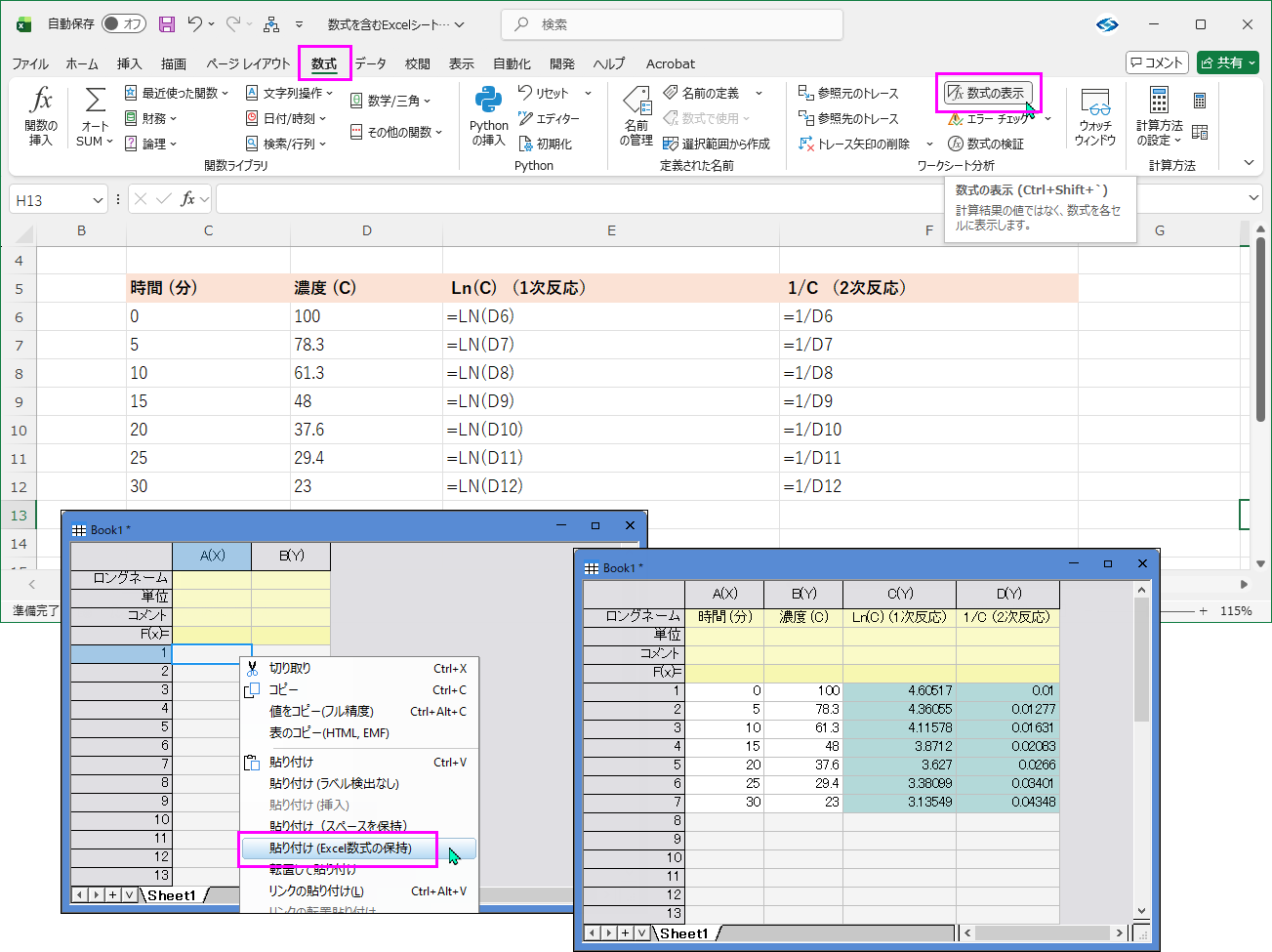Click the zoom slider plus button

pyautogui.click(x=1203, y=610)
